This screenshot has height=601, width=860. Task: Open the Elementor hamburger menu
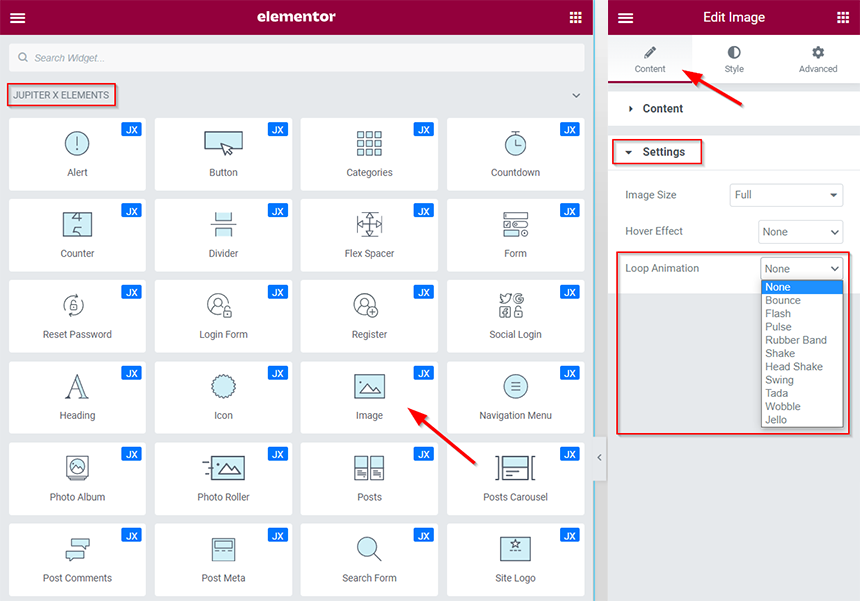pyautogui.click(x=18, y=18)
